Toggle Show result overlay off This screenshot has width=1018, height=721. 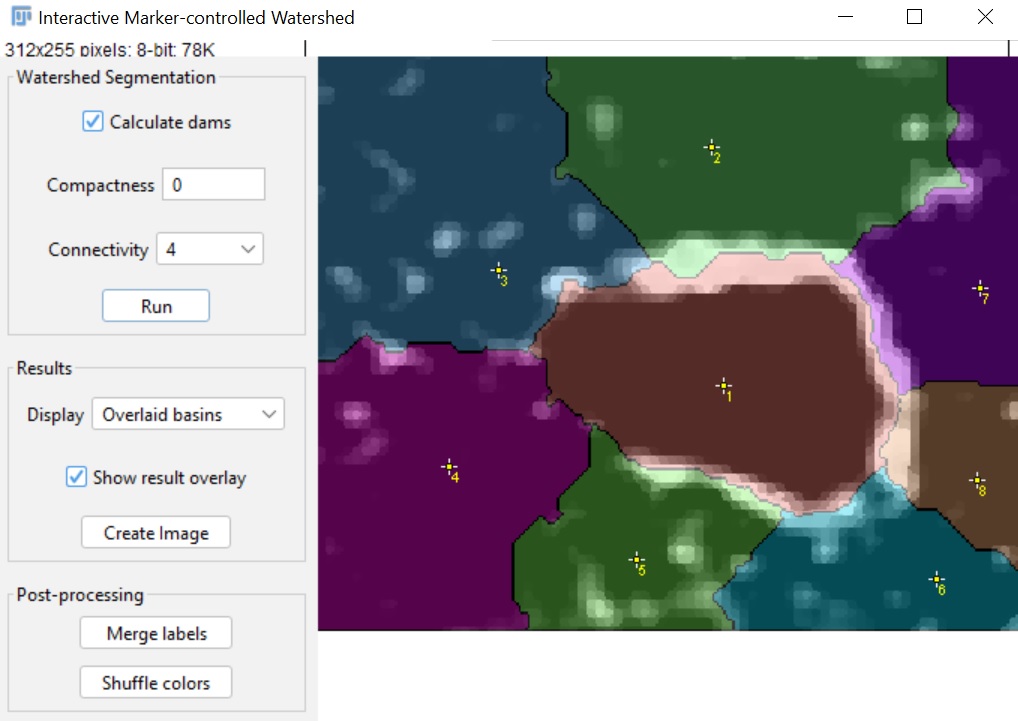[76, 477]
